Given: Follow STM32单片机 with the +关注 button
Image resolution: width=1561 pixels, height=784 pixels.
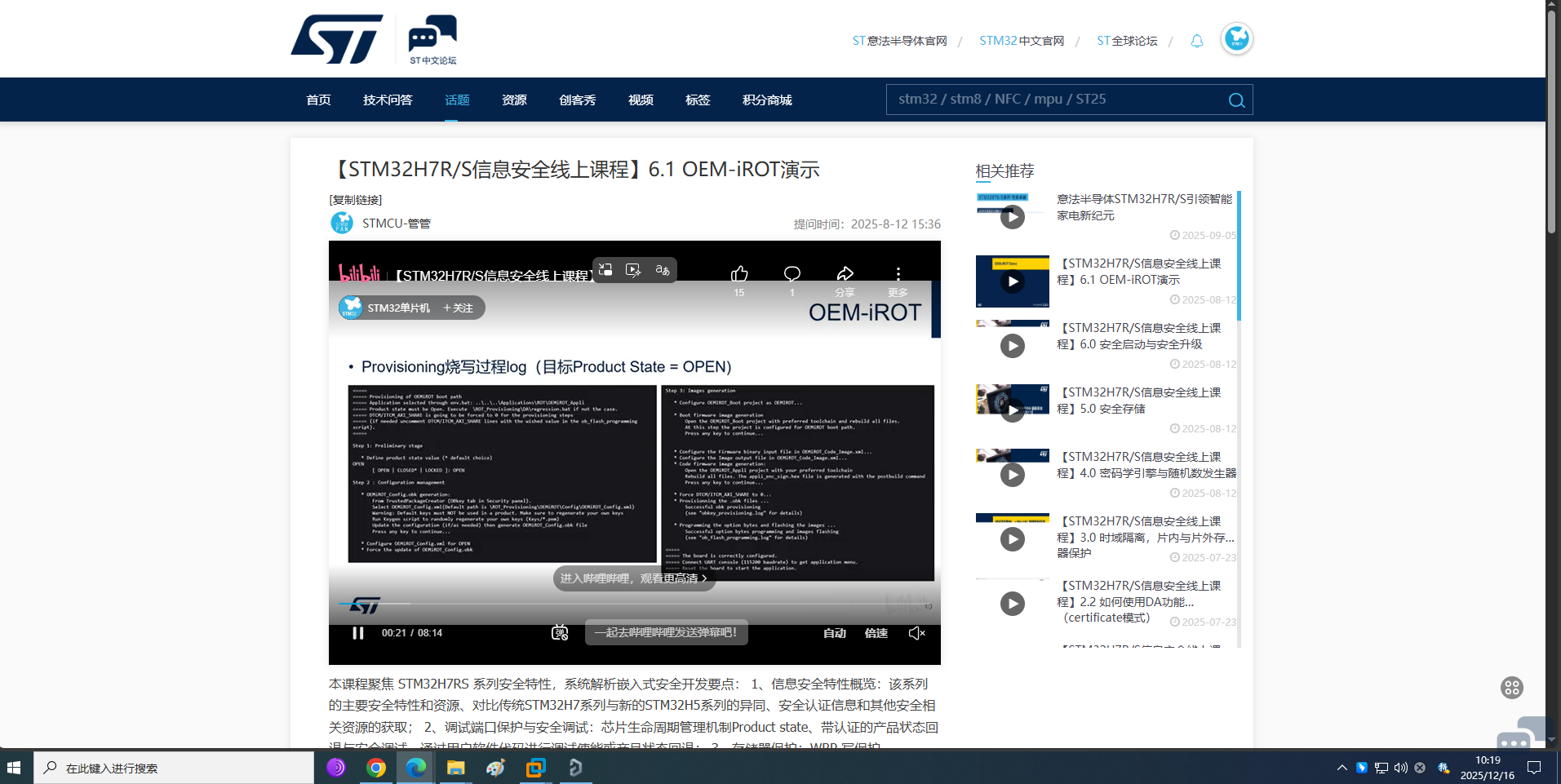Looking at the screenshot, I should [x=459, y=308].
